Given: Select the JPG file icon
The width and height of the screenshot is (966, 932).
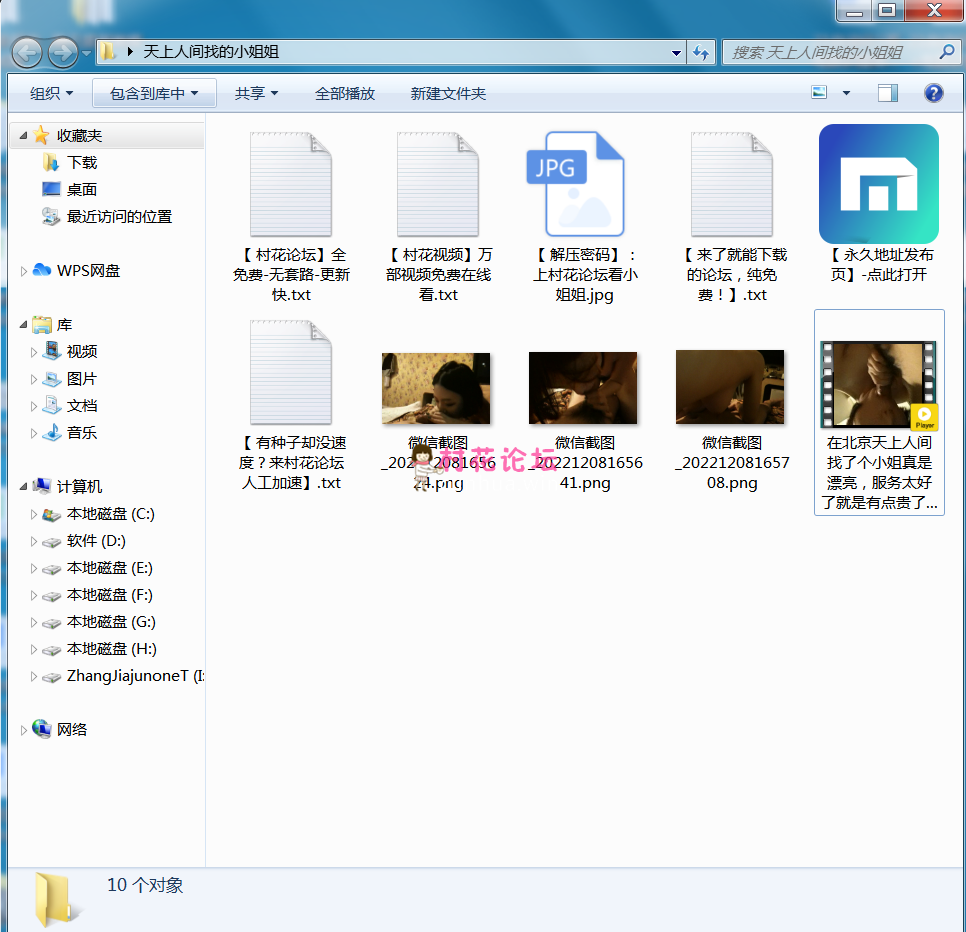Looking at the screenshot, I should (x=575, y=184).
